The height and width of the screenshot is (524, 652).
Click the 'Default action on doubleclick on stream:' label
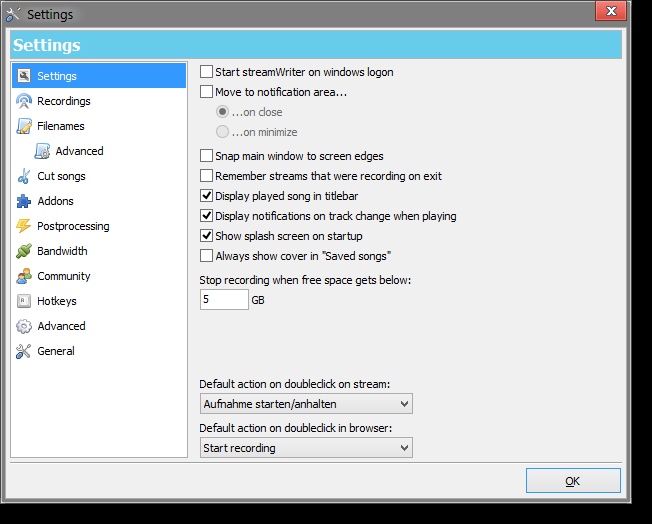coord(295,384)
